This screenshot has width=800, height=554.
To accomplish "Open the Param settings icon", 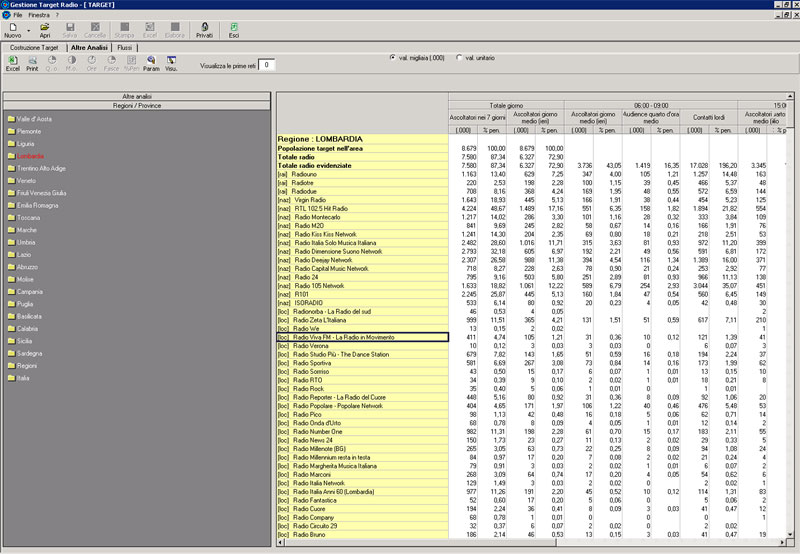I will pyautogui.click(x=151, y=62).
